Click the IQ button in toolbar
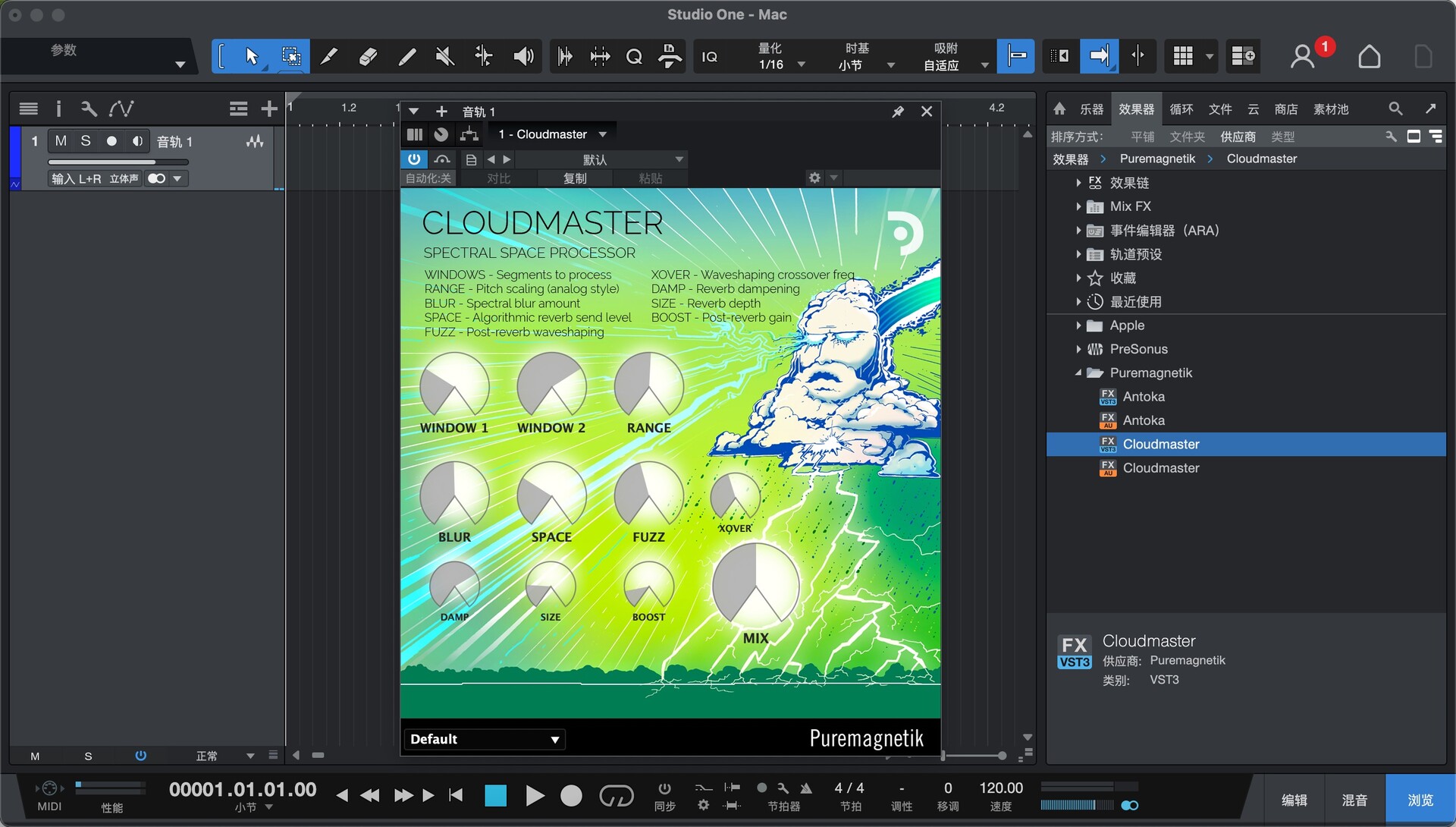This screenshot has height=827, width=1456. pyautogui.click(x=710, y=57)
